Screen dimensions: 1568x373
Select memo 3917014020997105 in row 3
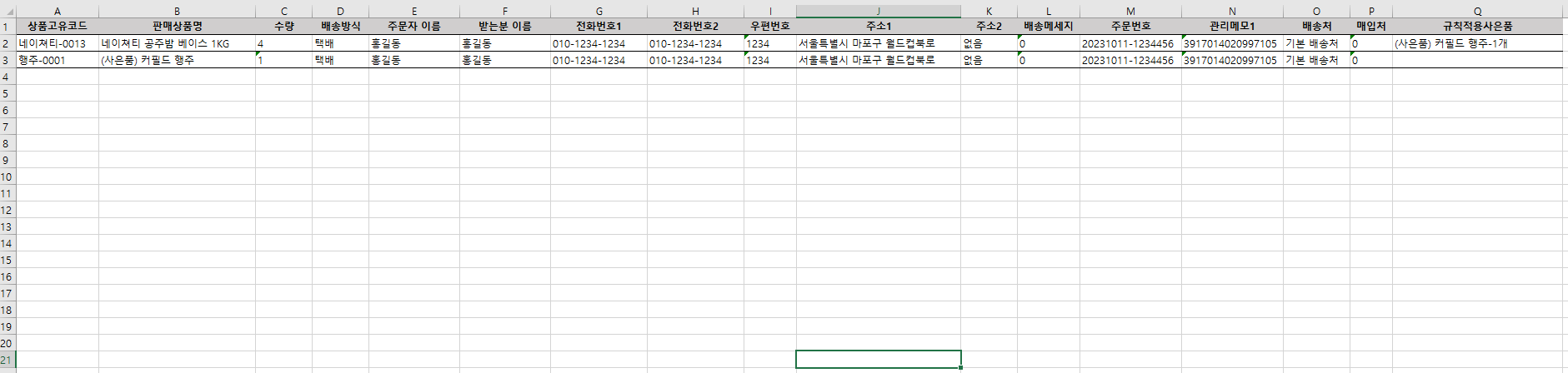click(1232, 60)
